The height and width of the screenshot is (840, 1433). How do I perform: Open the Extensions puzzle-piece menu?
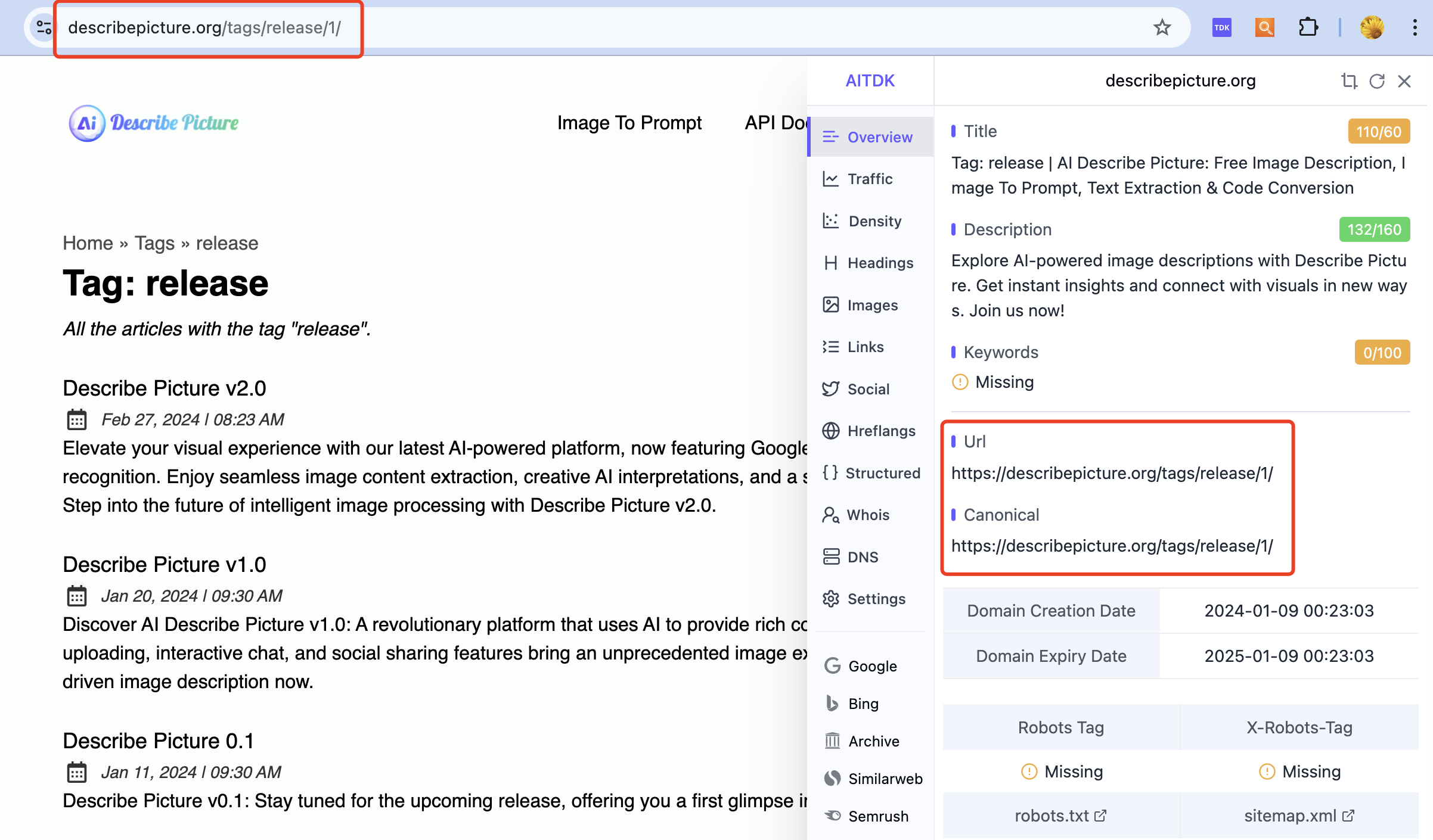[1308, 27]
